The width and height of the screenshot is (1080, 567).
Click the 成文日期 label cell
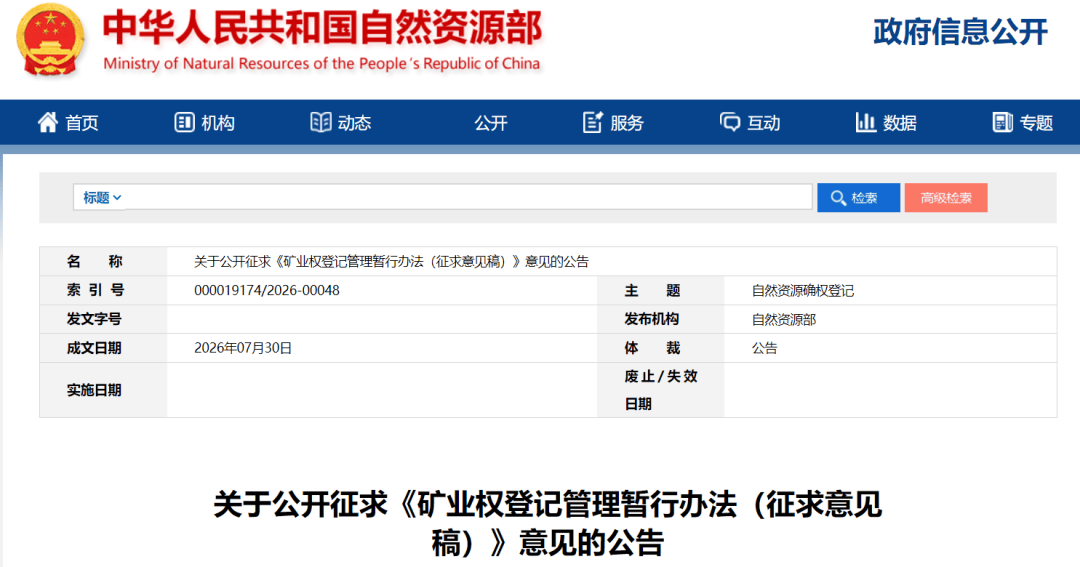(103, 348)
